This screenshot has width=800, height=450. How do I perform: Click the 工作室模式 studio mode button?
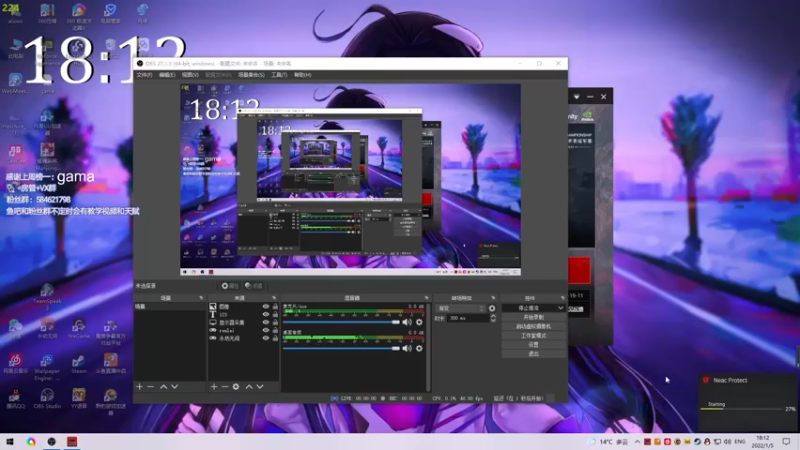tap(534, 336)
